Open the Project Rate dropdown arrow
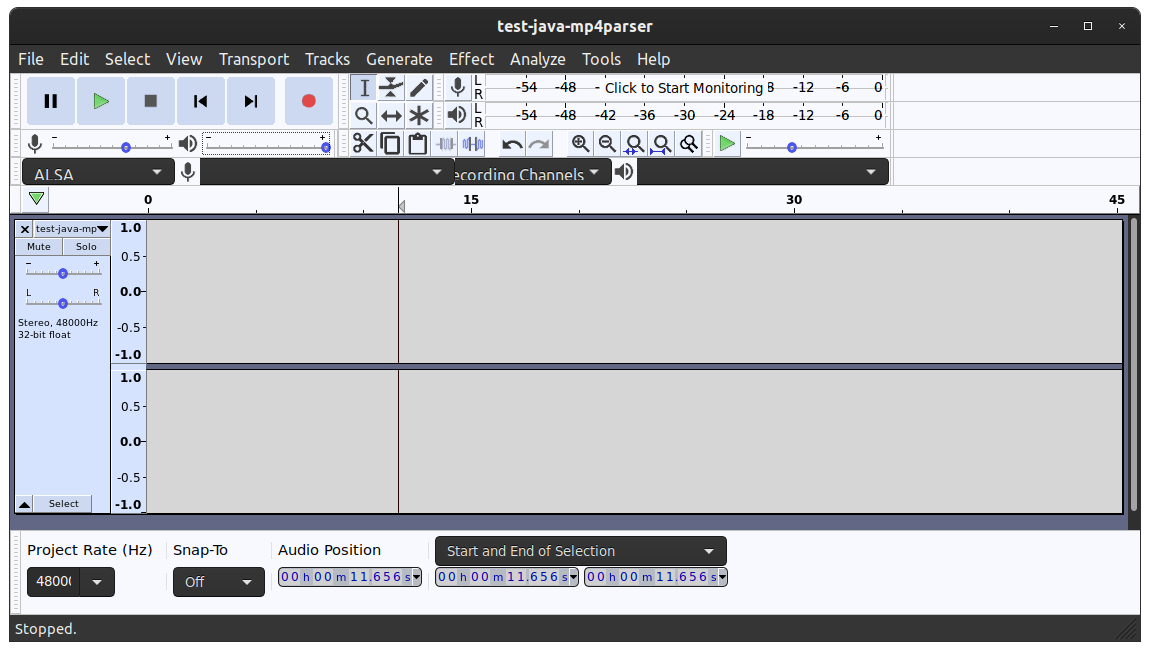This screenshot has width=1150, height=651. [x=97, y=583]
